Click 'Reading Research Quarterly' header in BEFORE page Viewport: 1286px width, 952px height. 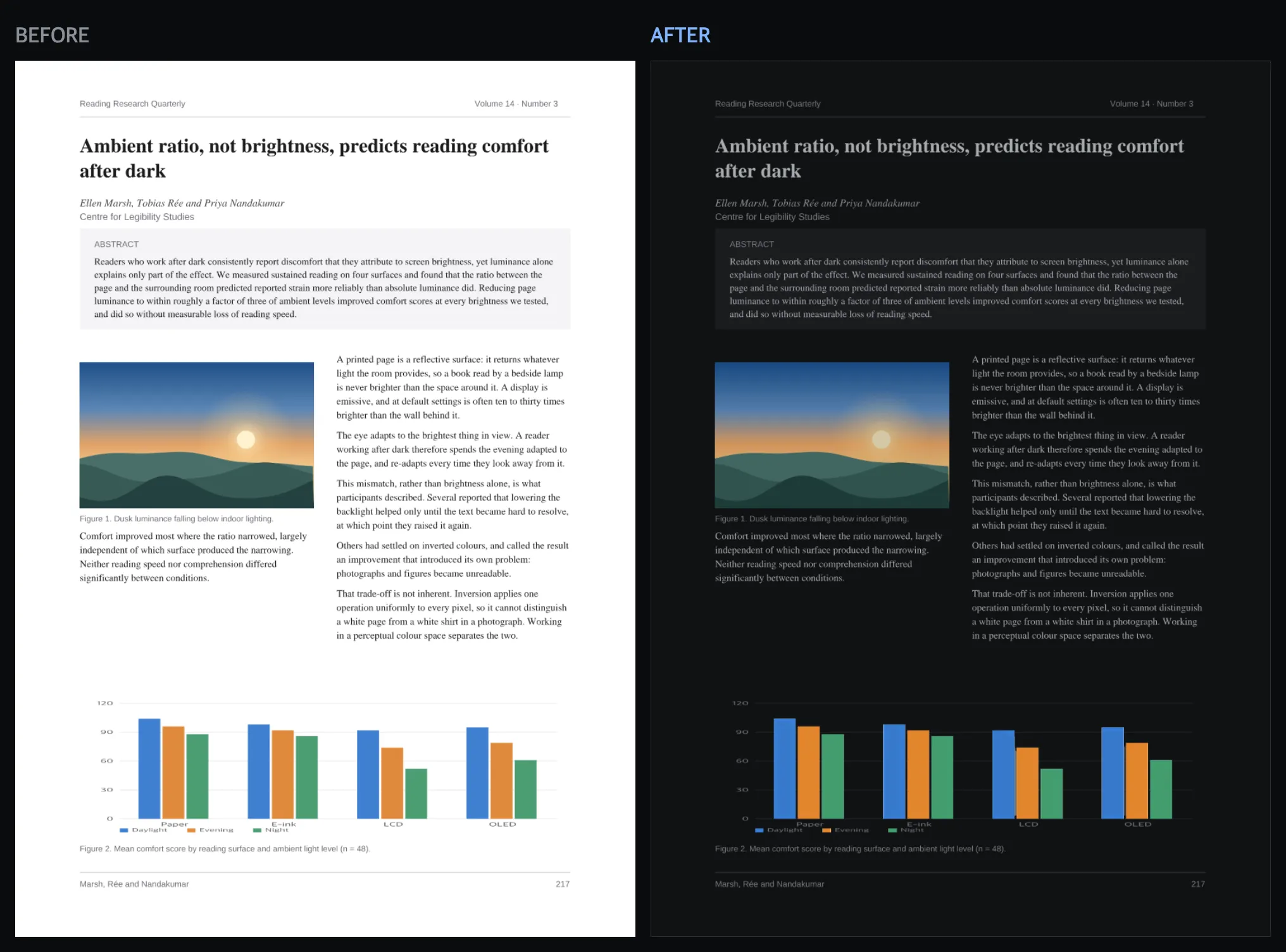pos(132,104)
